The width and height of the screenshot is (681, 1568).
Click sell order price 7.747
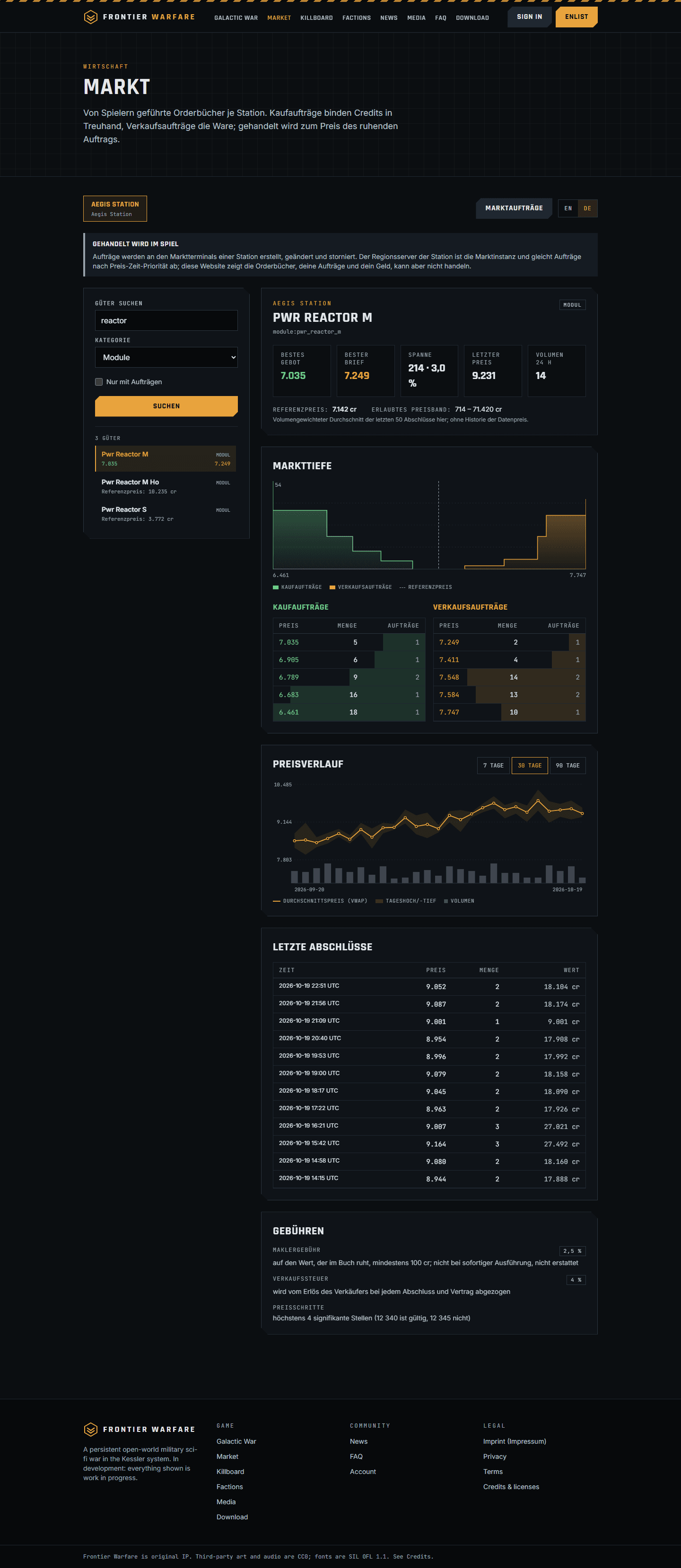point(449,712)
